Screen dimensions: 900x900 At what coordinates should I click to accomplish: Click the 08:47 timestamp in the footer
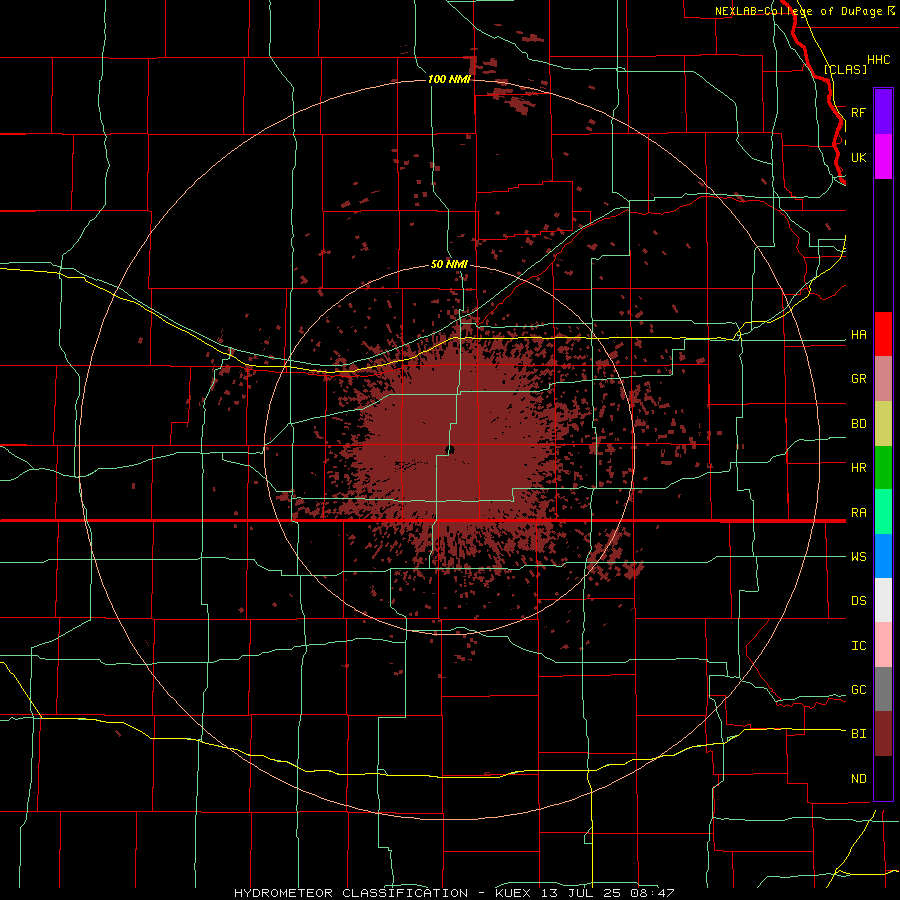click(x=651, y=893)
